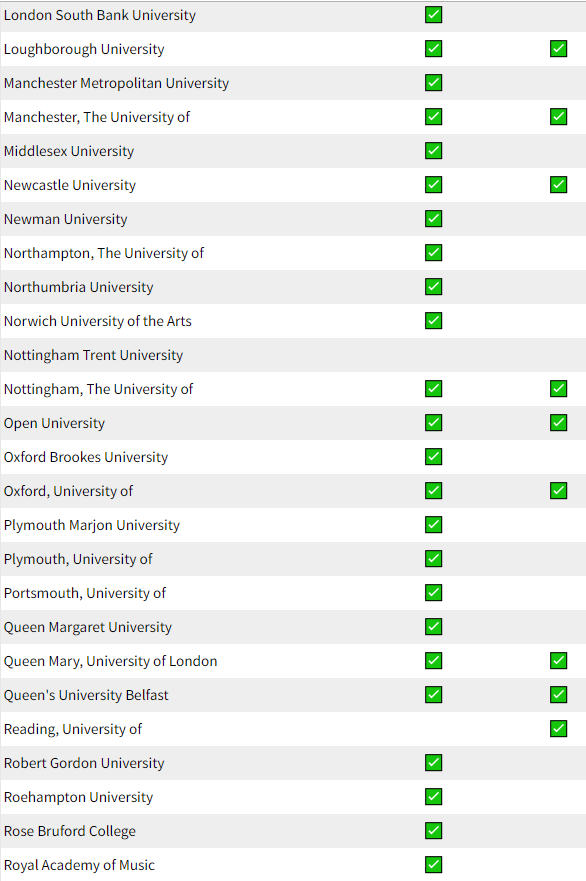Image resolution: width=586 pixels, height=881 pixels.
Task: Click first-column checkmark for Portsmouth, University of
Action: [x=433, y=593]
